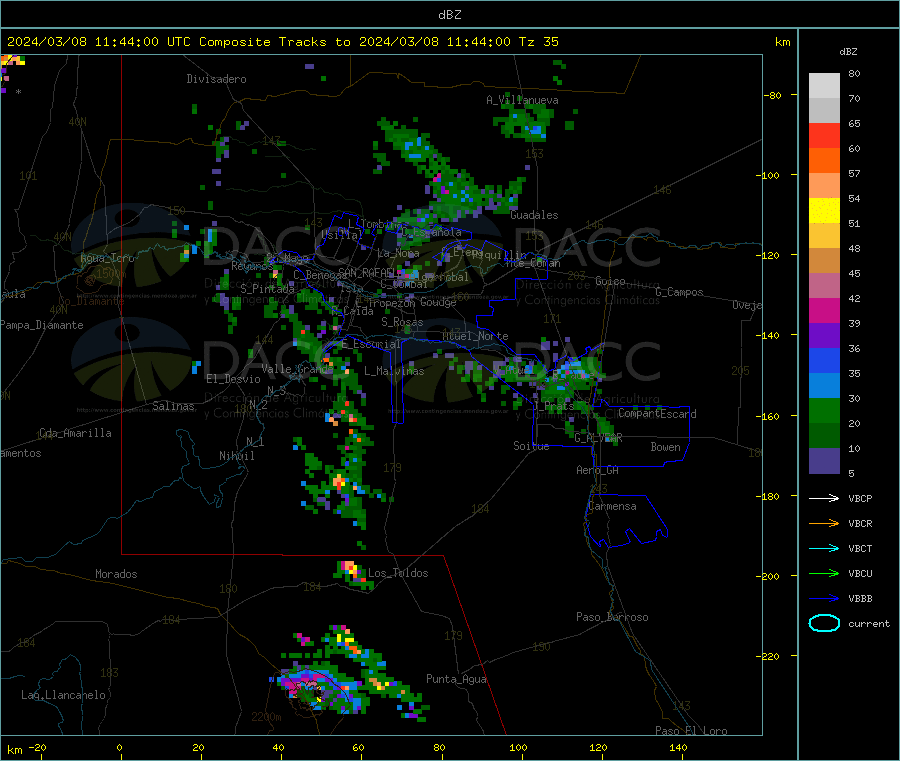Click the white VBCP arrow icon
Viewport: 900px width, 761px height.
point(824,498)
